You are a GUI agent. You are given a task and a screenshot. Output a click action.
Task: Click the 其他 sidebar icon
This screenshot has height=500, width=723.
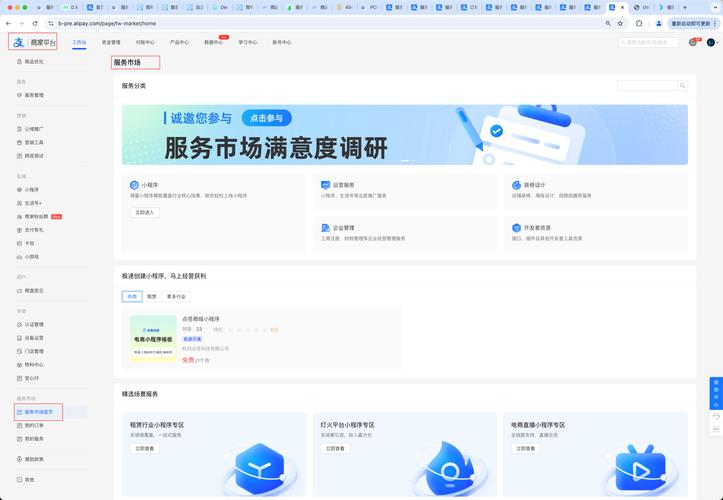(19, 479)
